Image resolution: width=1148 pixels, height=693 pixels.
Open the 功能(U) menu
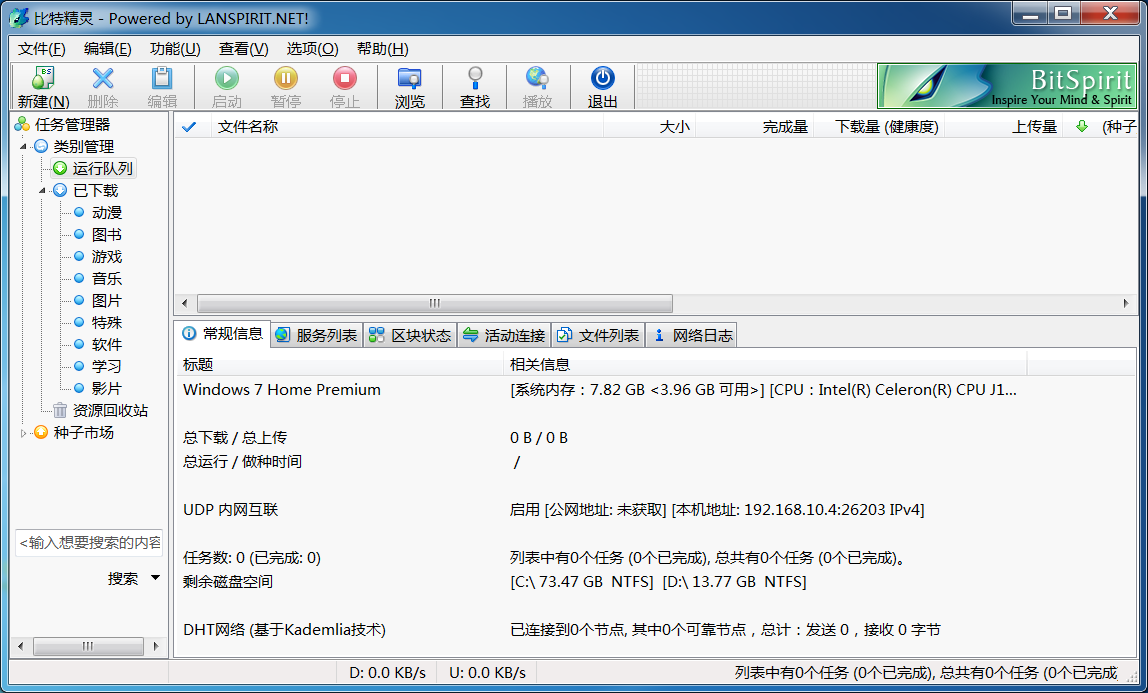click(x=175, y=49)
